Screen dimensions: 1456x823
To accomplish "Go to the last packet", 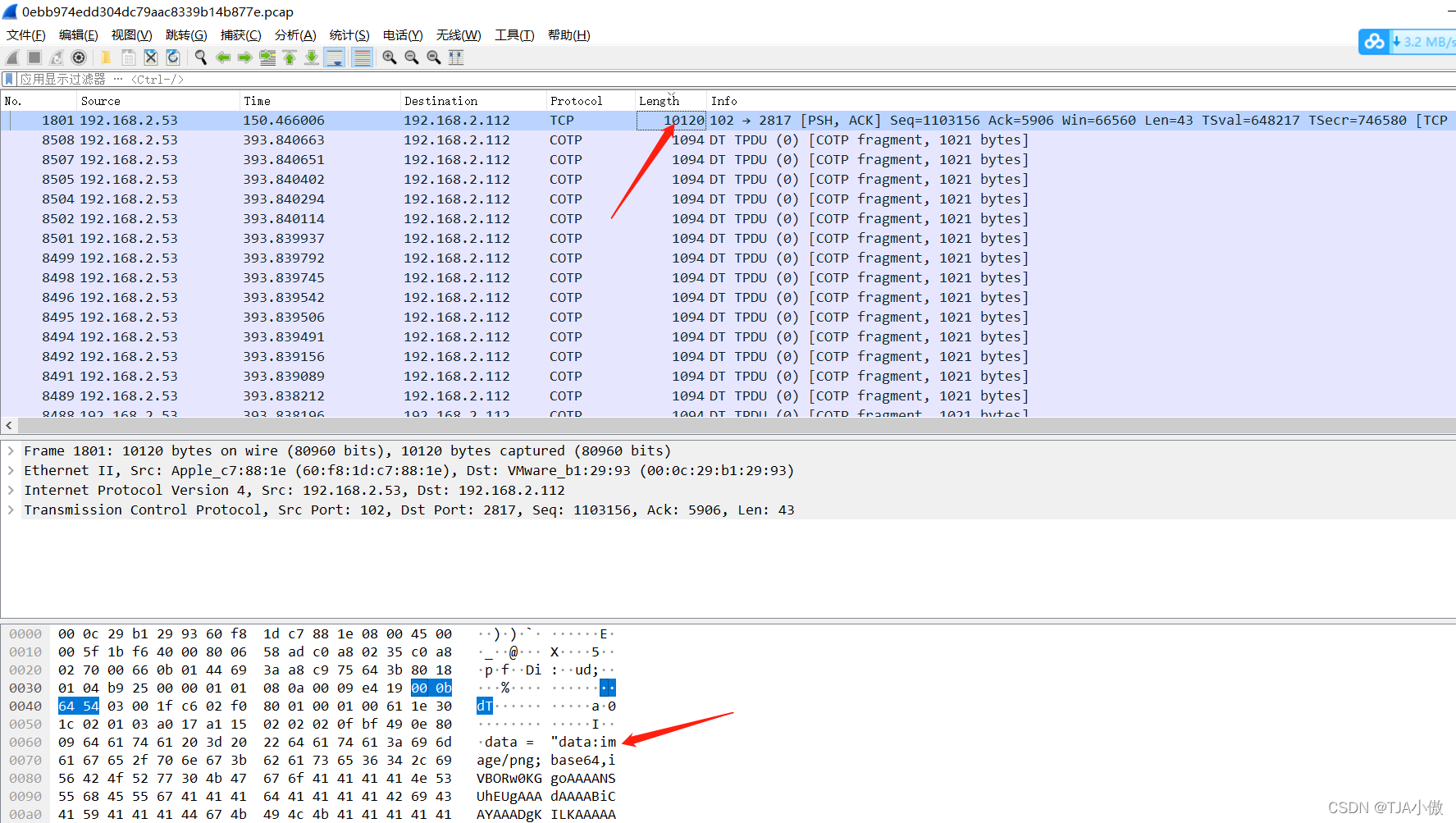I will 312,57.
